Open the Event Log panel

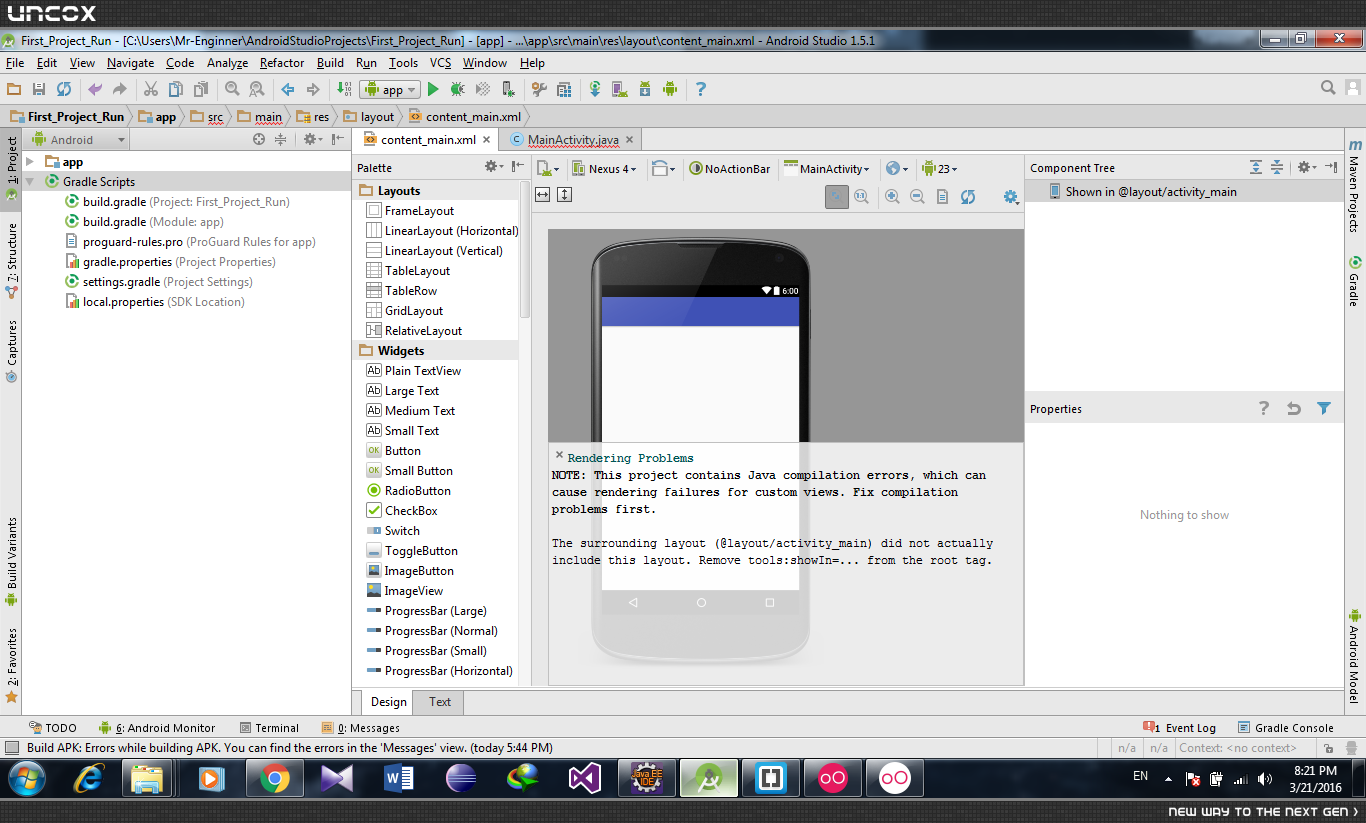(1180, 728)
